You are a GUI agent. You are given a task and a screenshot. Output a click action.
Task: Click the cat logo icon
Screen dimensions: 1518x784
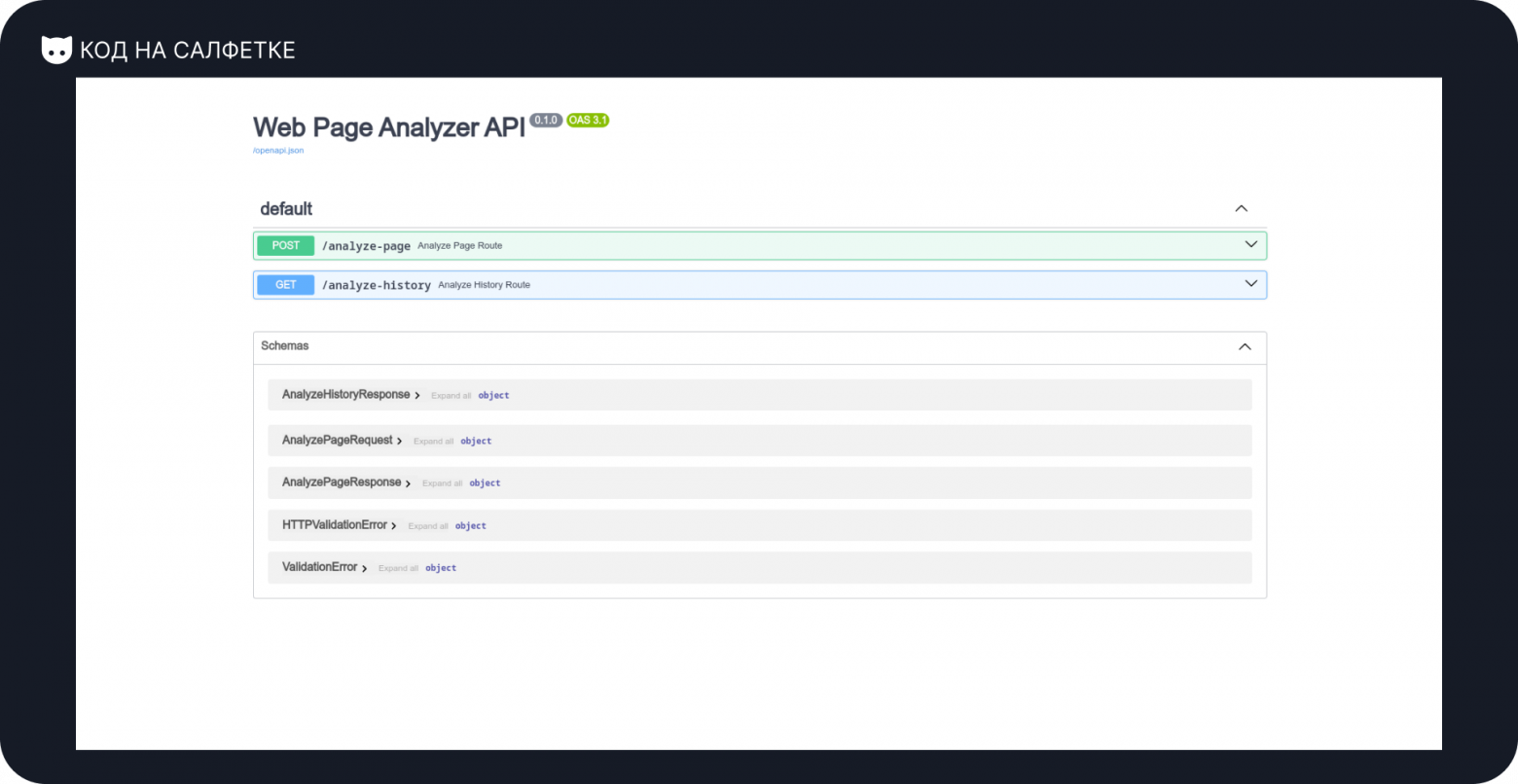pyautogui.click(x=56, y=50)
